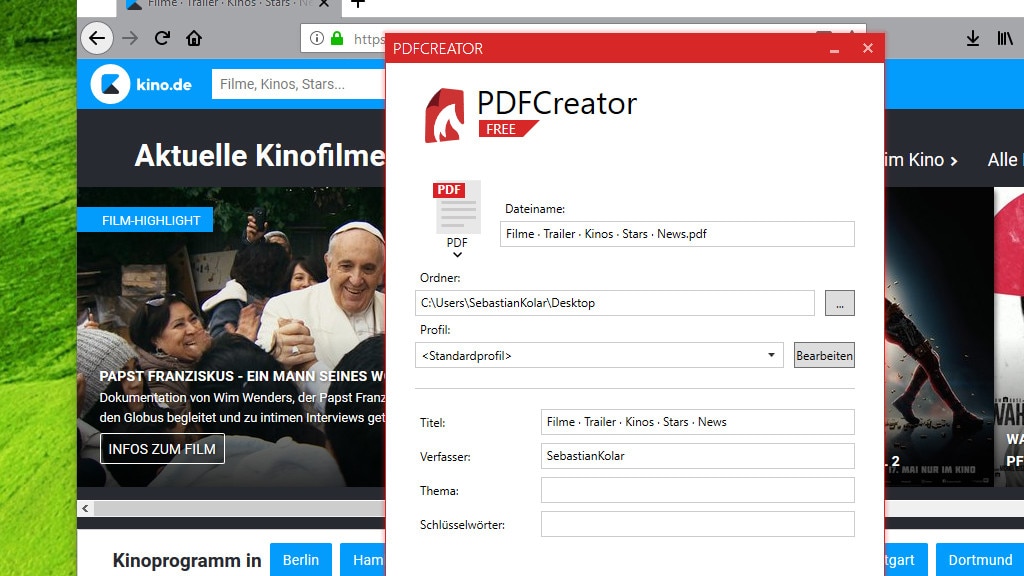The height and width of the screenshot is (576, 1024).
Task: Reload the current page
Action: (162, 39)
